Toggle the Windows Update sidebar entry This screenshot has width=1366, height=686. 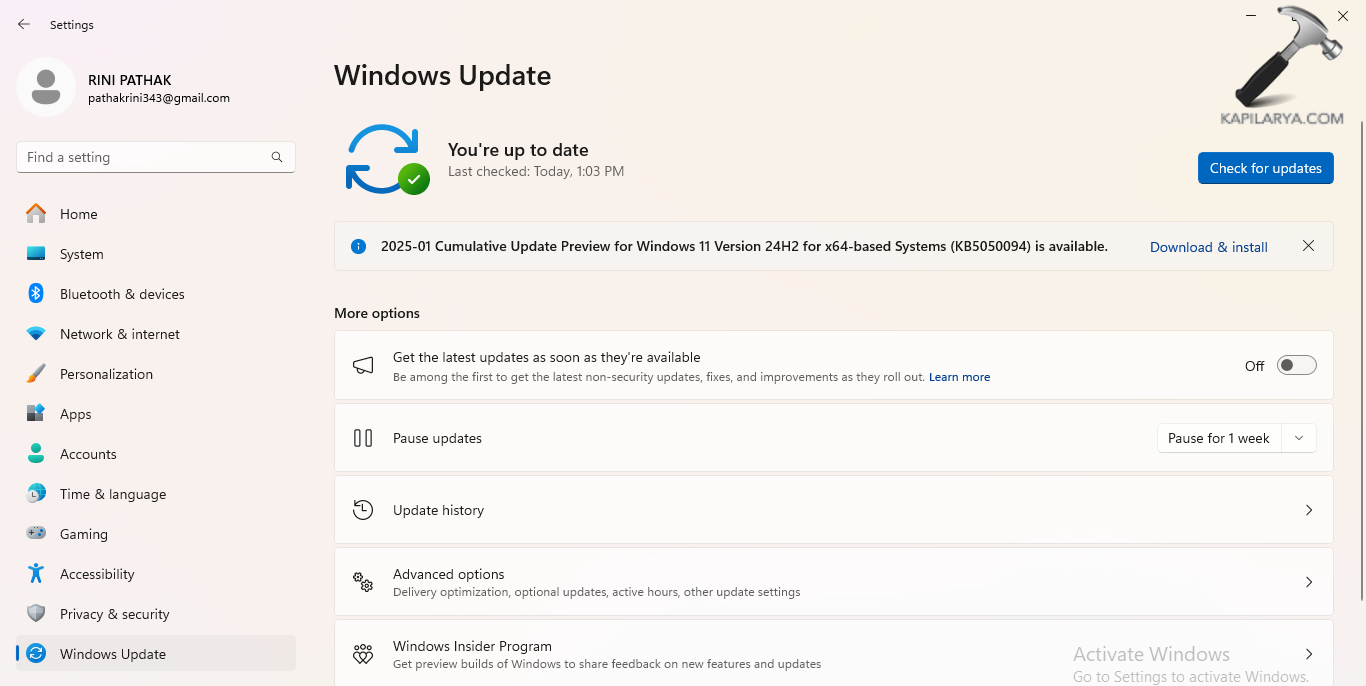tap(113, 653)
